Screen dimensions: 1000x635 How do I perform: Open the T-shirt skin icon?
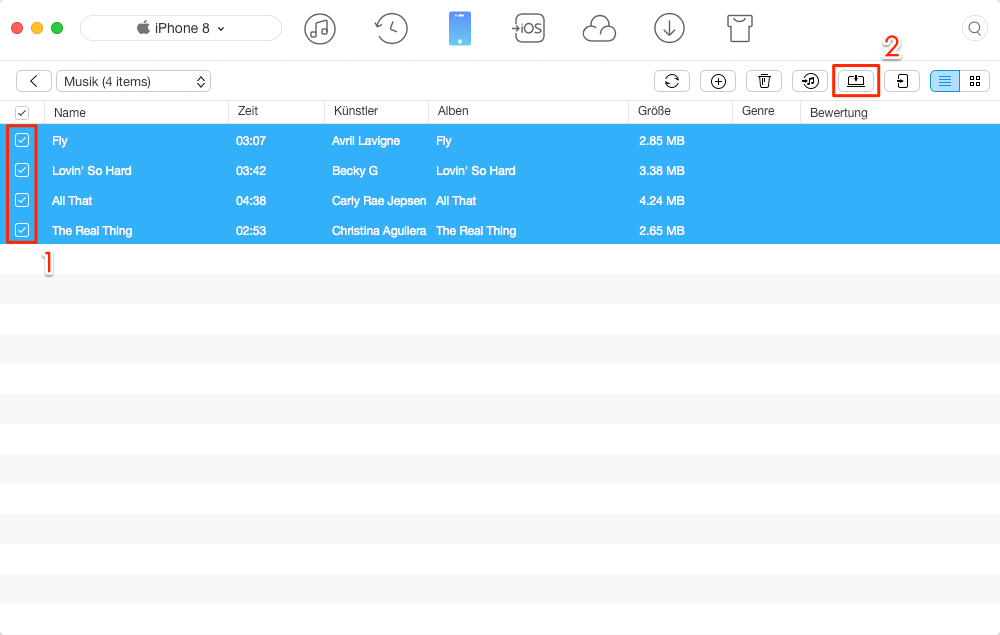pyautogui.click(x=740, y=29)
